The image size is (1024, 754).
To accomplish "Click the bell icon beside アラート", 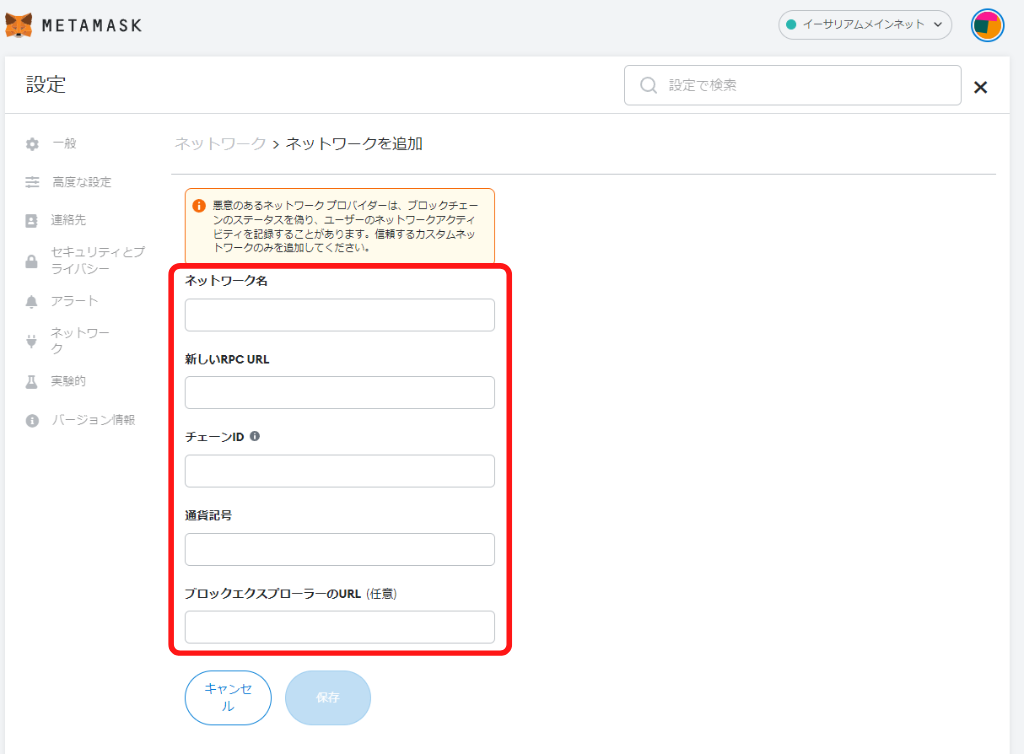I will tap(31, 302).
